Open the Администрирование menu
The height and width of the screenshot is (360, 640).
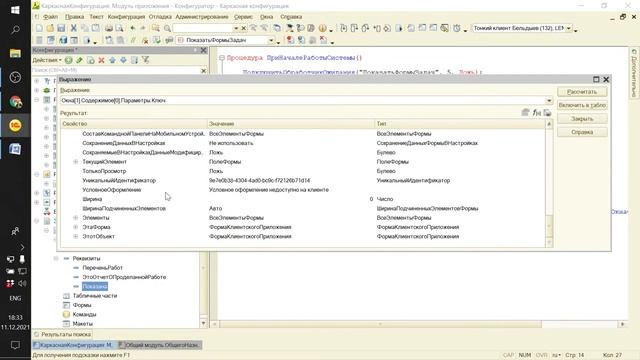(x=202, y=17)
